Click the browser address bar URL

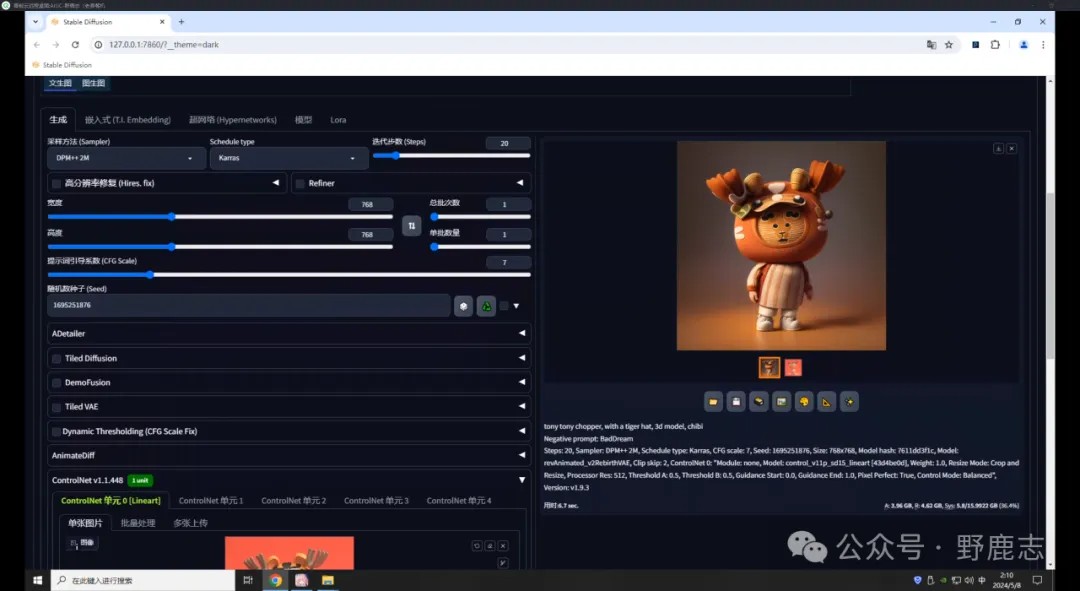164,44
